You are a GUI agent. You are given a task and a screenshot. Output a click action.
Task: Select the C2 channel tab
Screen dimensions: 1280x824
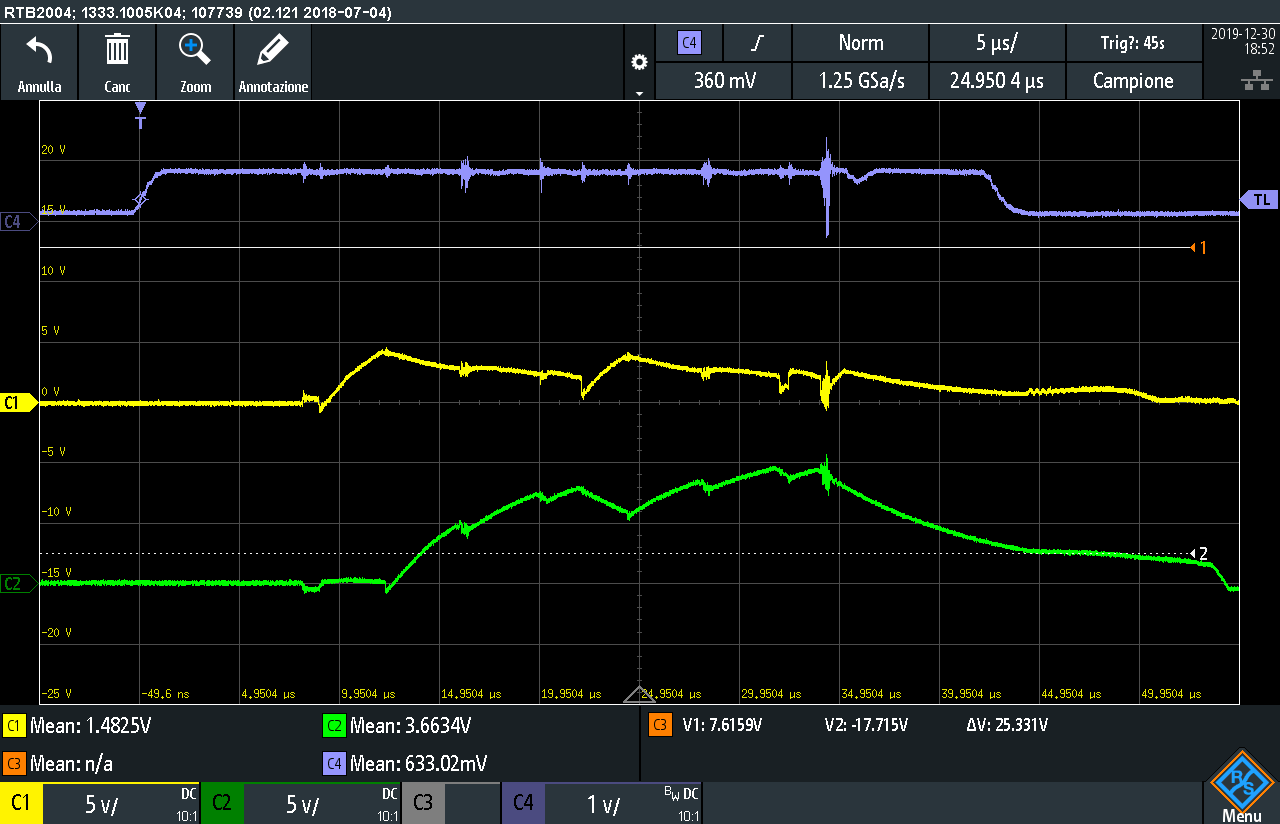(x=300, y=803)
